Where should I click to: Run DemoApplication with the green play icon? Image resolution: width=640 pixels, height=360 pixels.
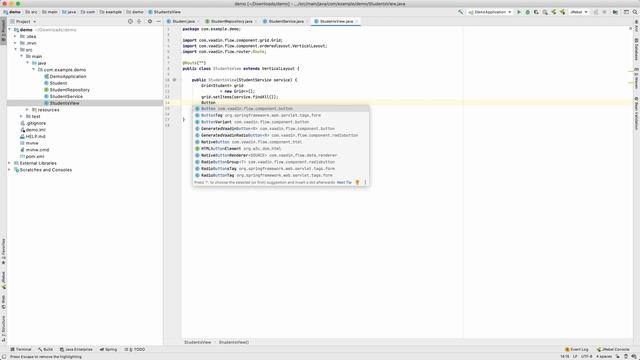pyautogui.click(x=519, y=12)
